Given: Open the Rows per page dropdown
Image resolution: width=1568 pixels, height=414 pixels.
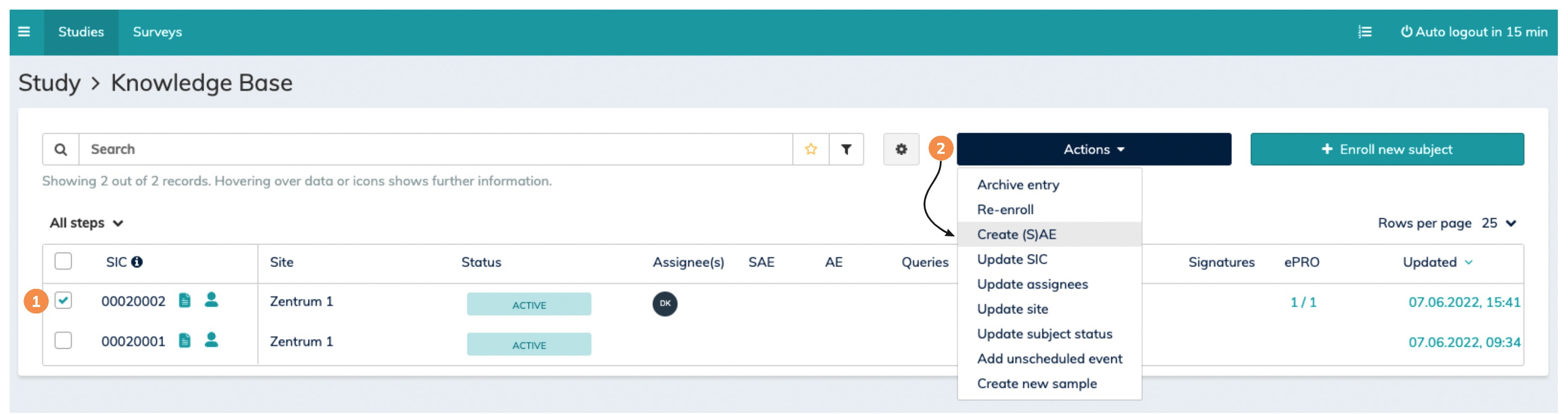Looking at the screenshot, I should pyautogui.click(x=1498, y=223).
